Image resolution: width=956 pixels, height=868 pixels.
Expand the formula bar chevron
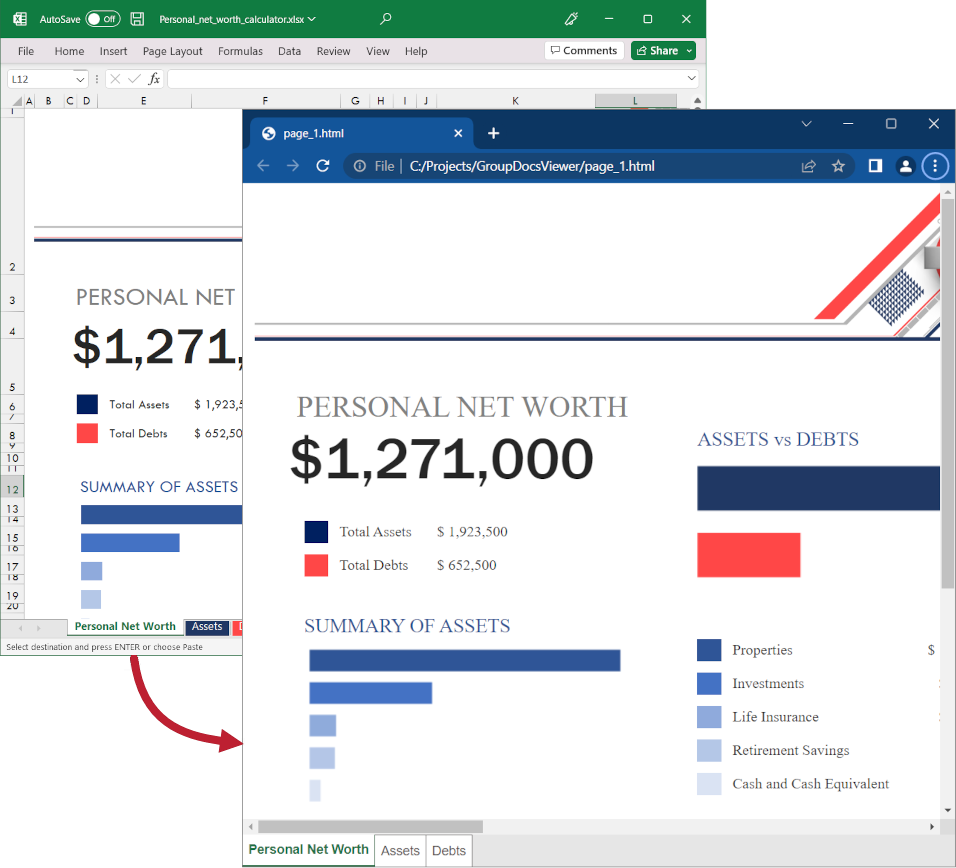click(692, 79)
